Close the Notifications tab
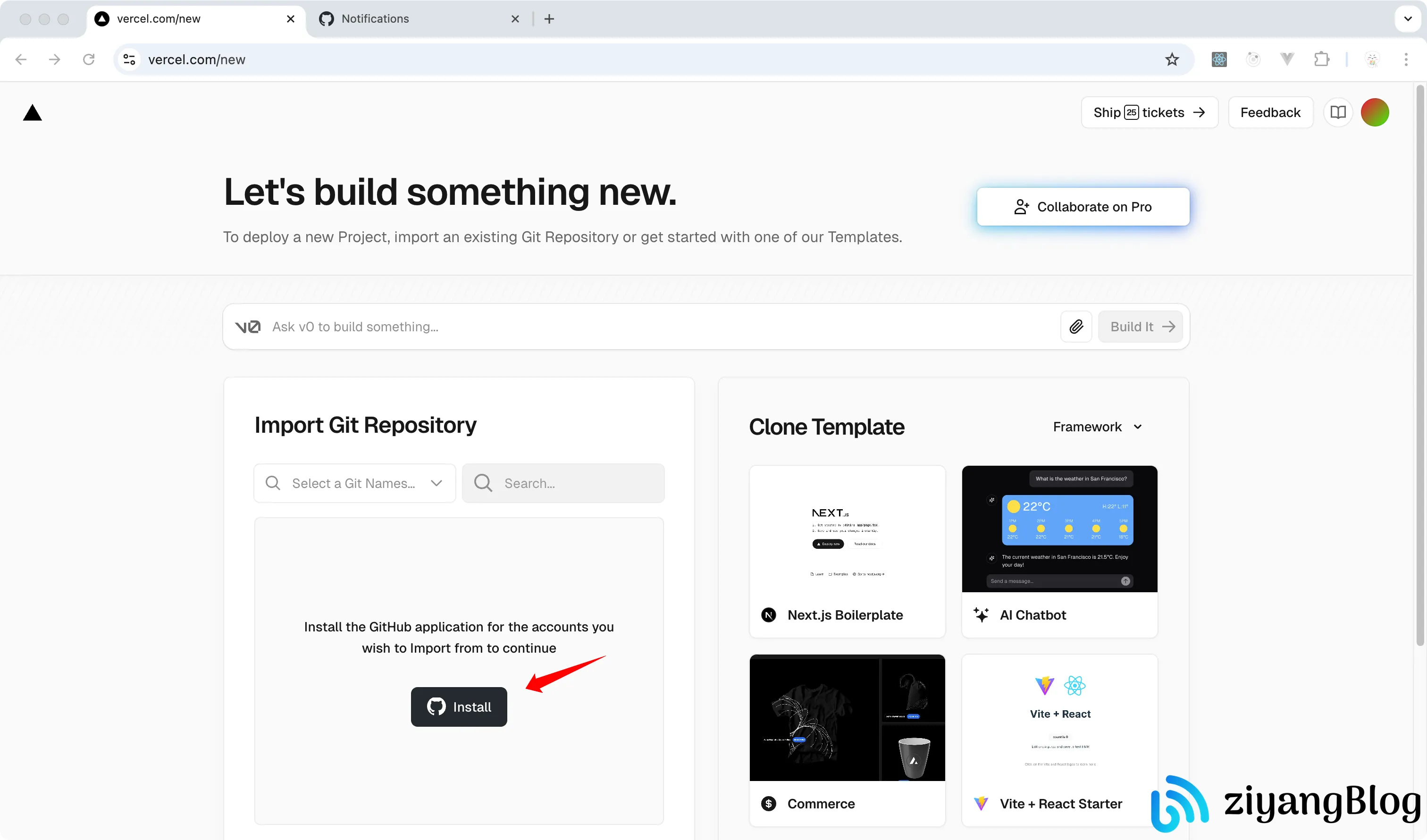The height and width of the screenshot is (840, 1427). click(515, 19)
